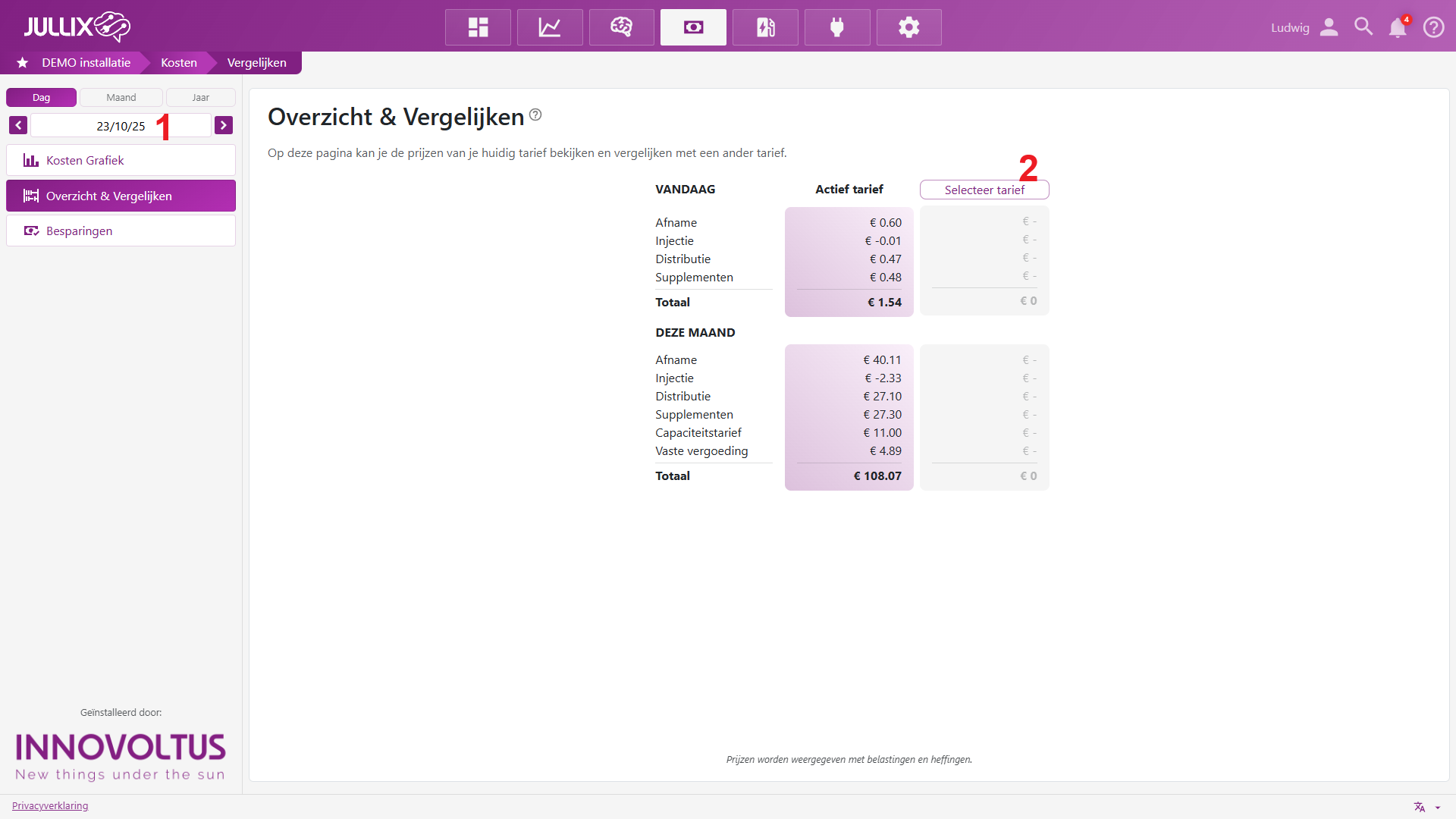Click the notifications bell icon
Image resolution: width=1456 pixels, height=819 pixels.
(x=1397, y=27)
